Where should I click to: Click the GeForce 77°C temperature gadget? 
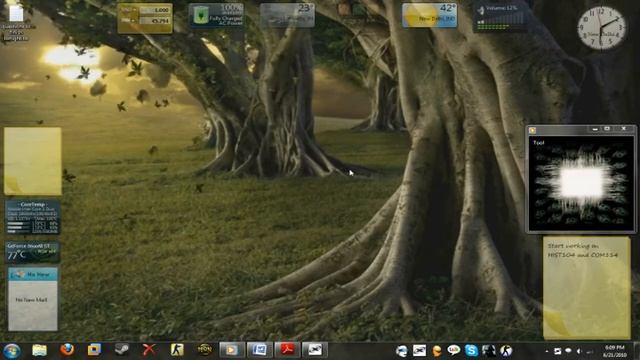click(33, 252)
